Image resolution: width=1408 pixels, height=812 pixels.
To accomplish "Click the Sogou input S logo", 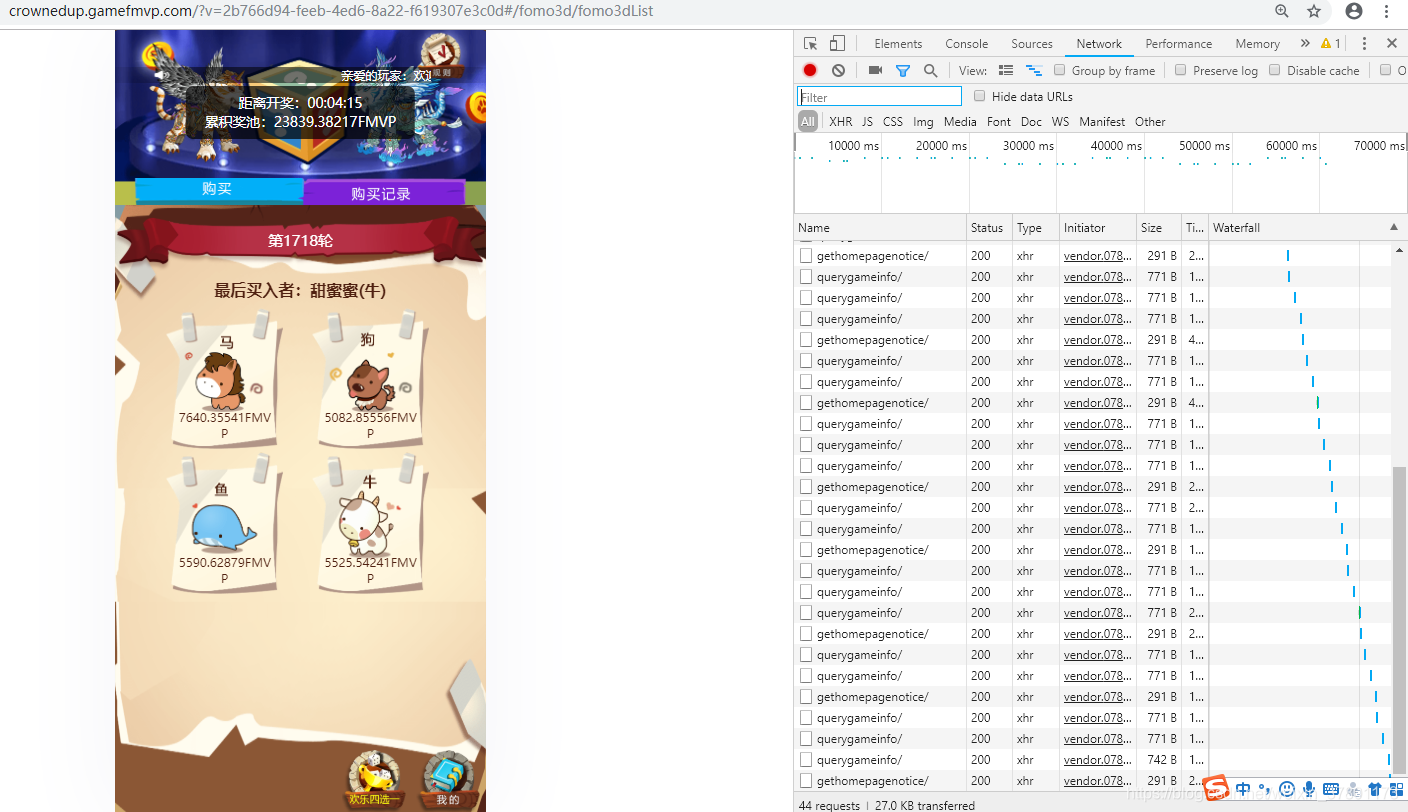I will coord(1215,788).
